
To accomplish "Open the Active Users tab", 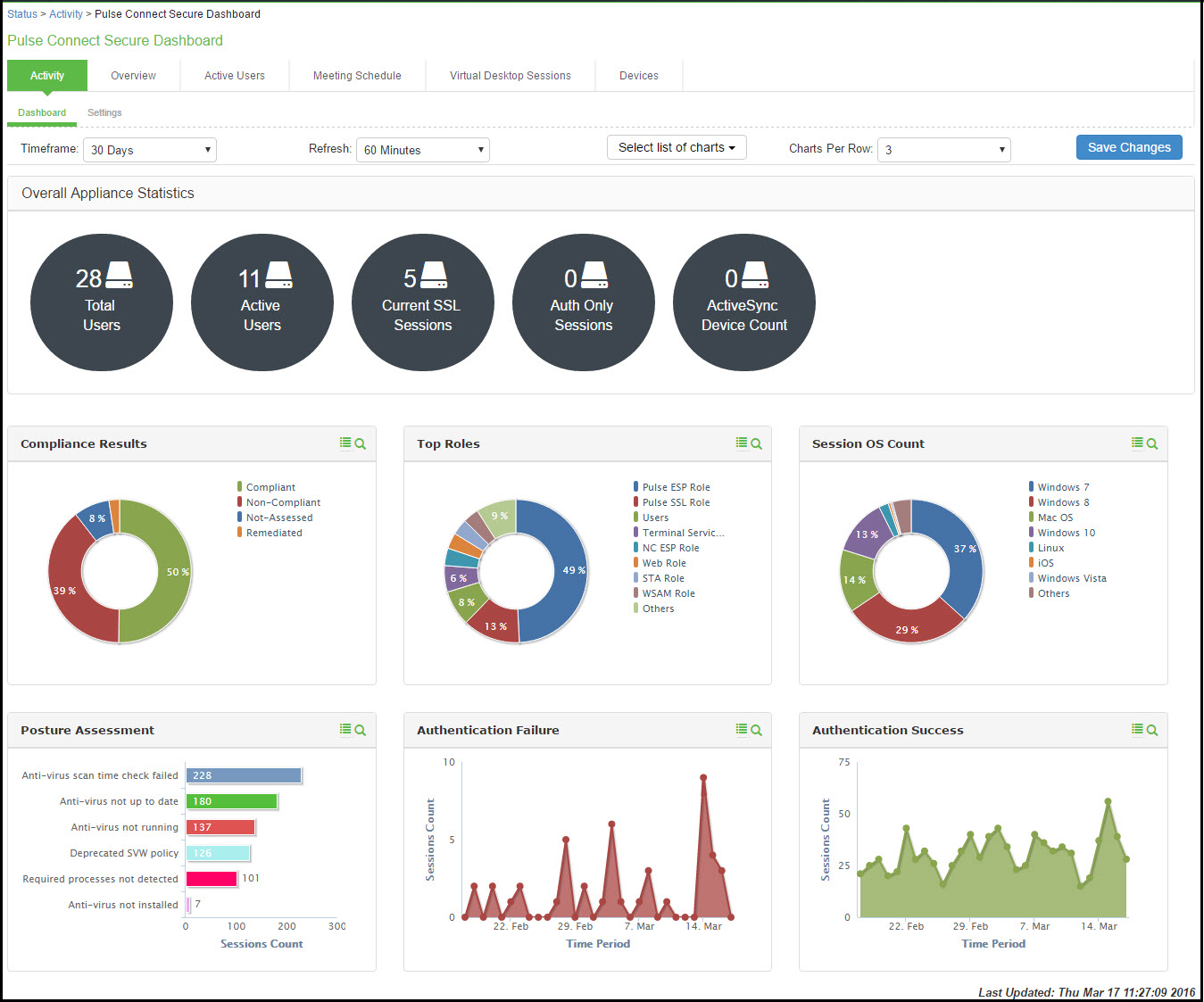I will pos(235,76).
